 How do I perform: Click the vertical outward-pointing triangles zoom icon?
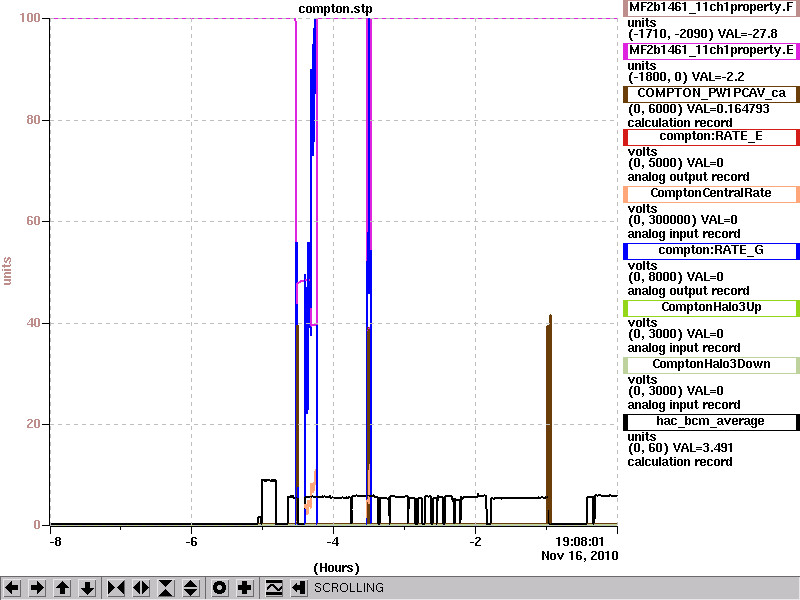pyautogui.click(x=191, y=588)
